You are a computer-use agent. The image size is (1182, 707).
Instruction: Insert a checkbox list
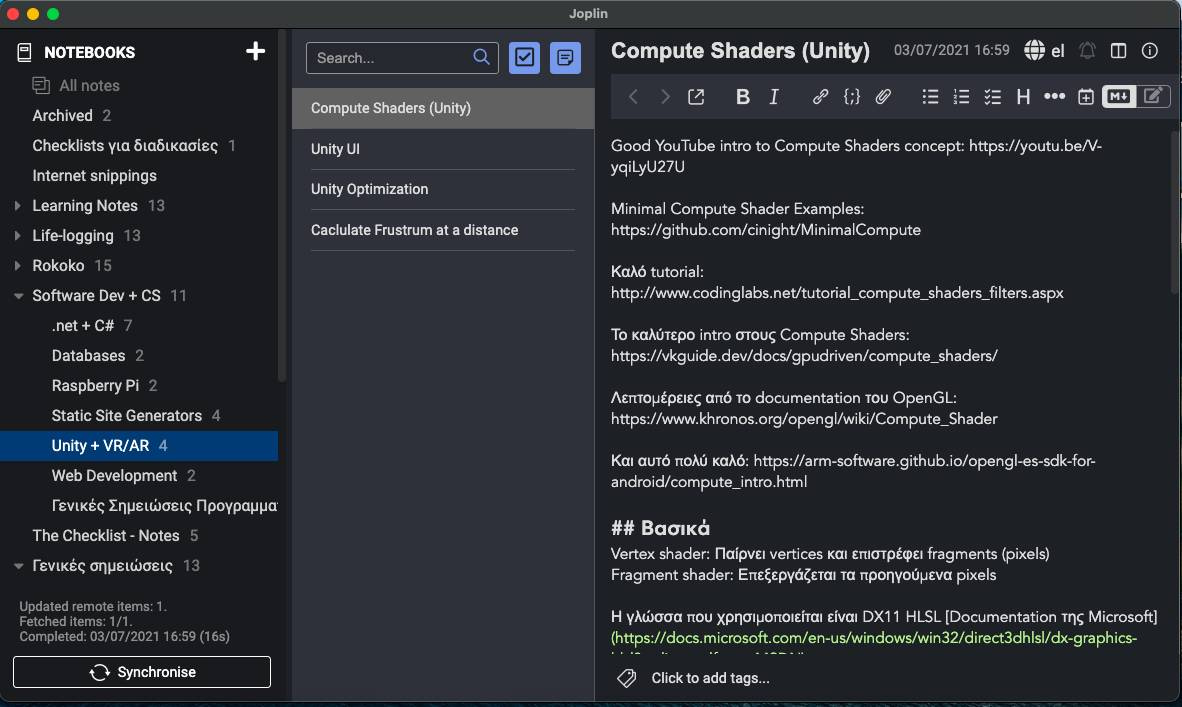(993, 96)
